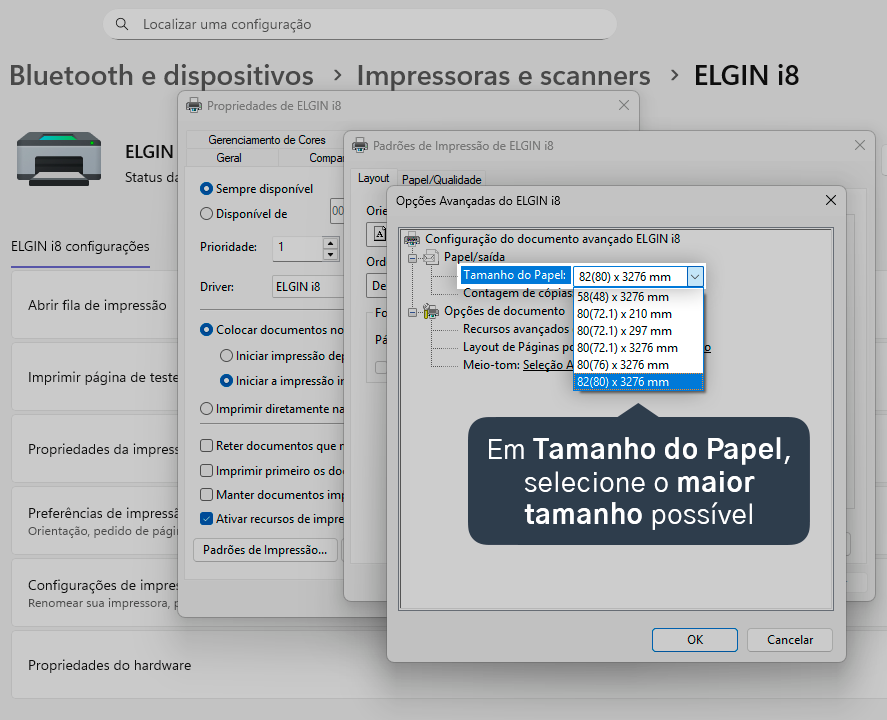Select the Tamanho do Papel label
This screenshot has height=720, width=887.
tap(514, 275)
